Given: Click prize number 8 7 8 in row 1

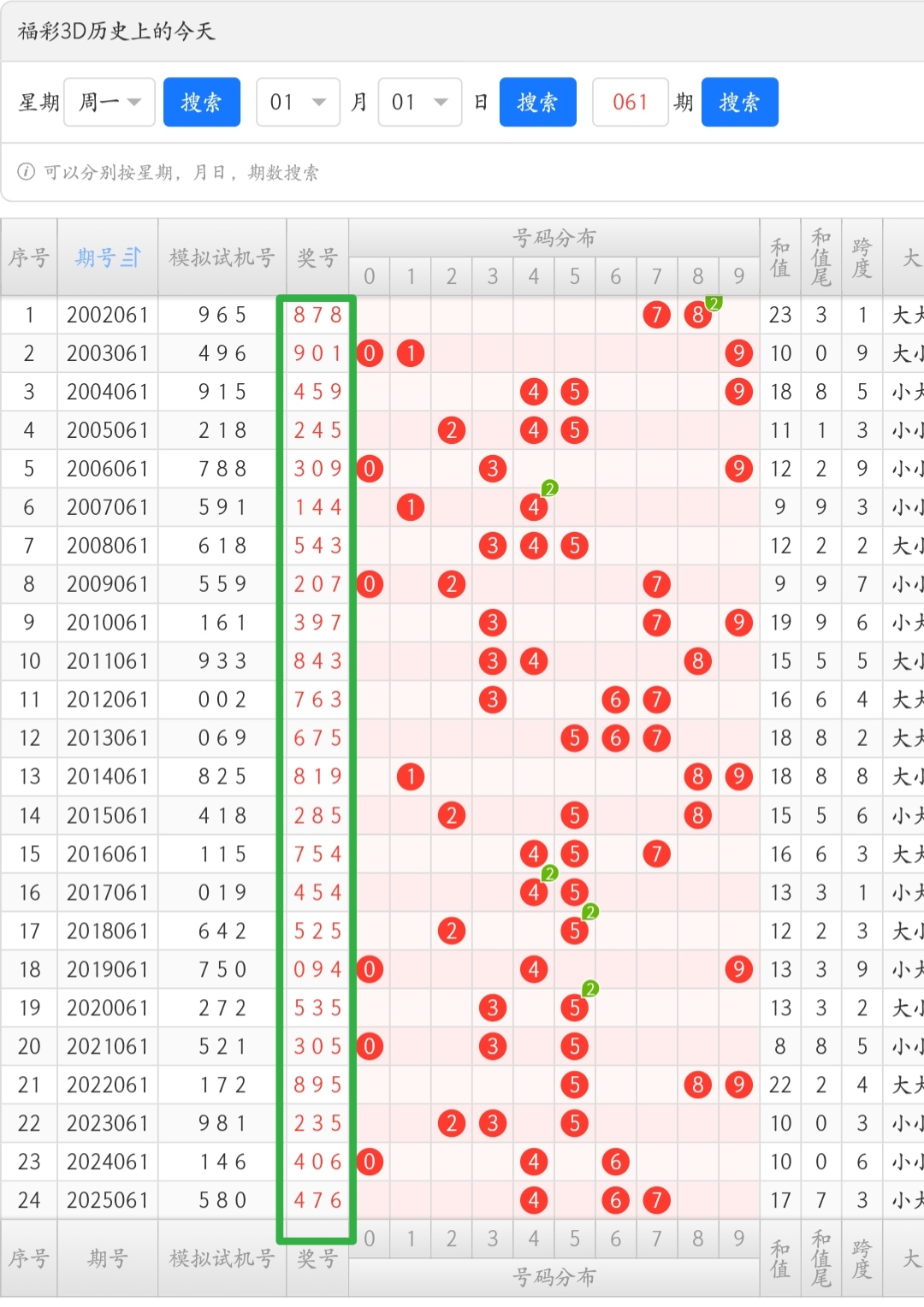Looking at the screenshot, I should pyautogui.click(x=317, y=315).
